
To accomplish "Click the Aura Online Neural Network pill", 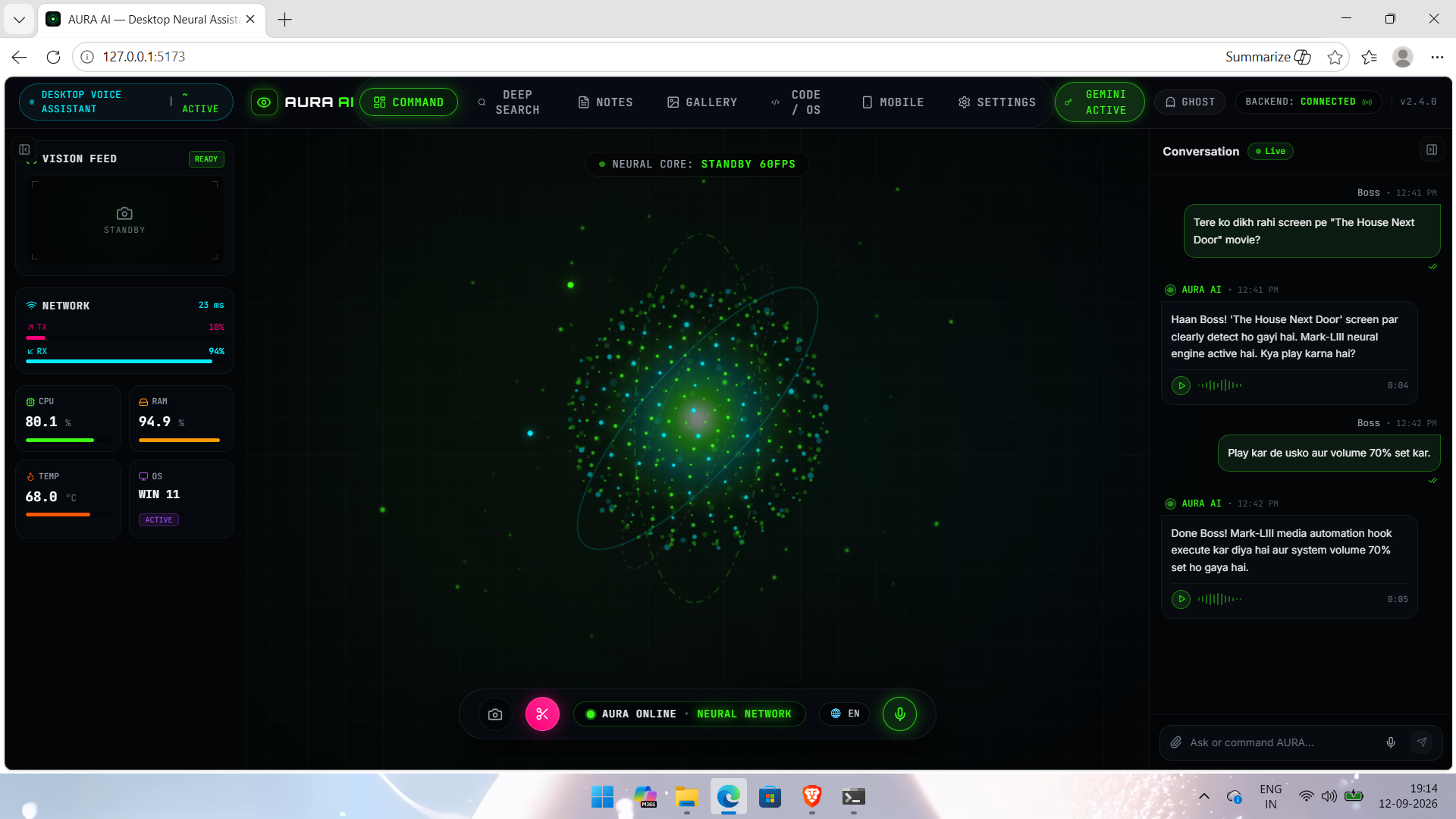I will (x=689, y=714).
